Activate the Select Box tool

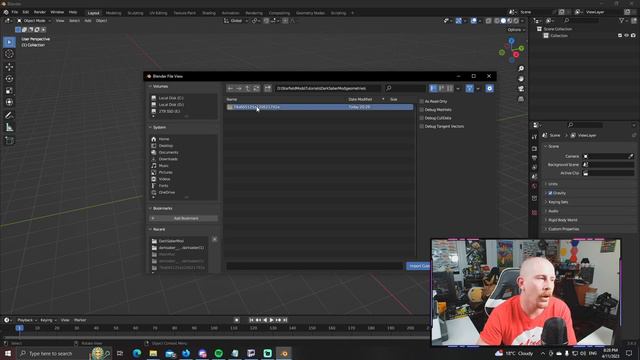click(x=9, y=42)
